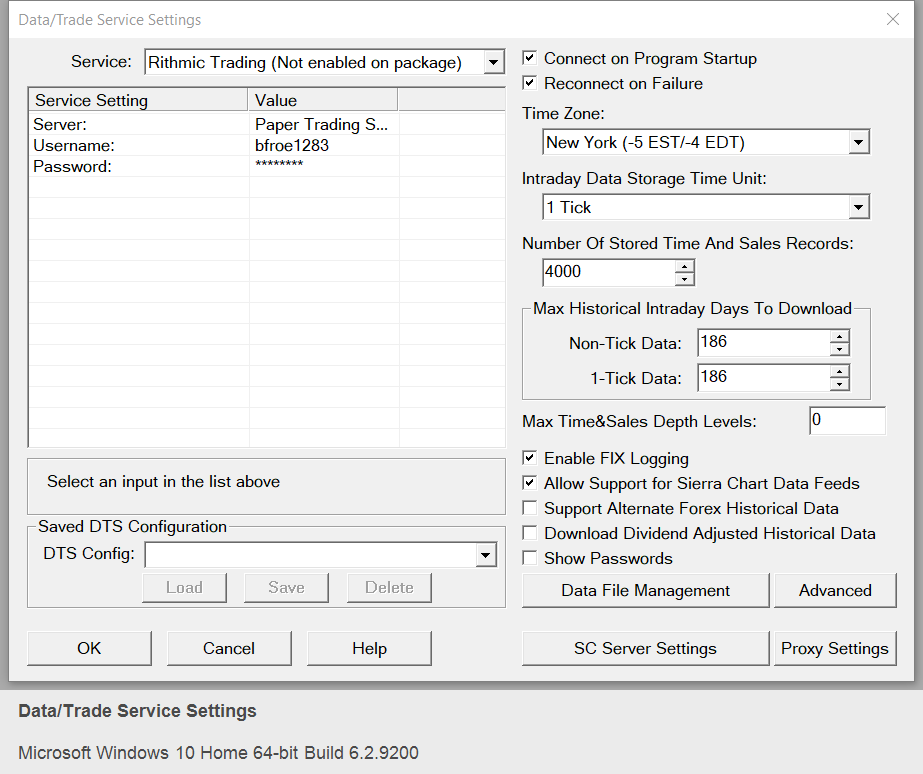Click the Load button under DTS Config
This screenshot has height=774, width=923.
(184, 587)
